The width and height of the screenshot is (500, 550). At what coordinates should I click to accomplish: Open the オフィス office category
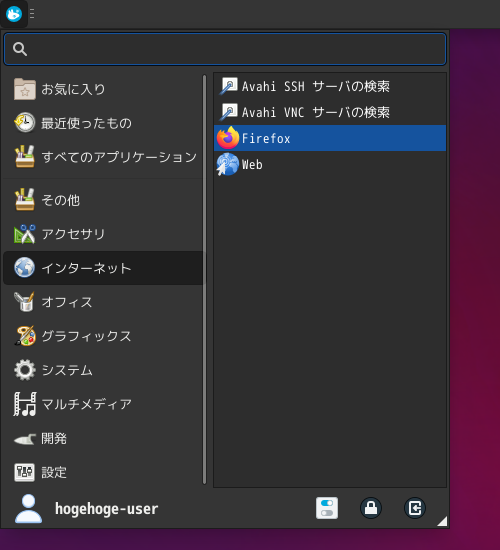tap(103, 302)
